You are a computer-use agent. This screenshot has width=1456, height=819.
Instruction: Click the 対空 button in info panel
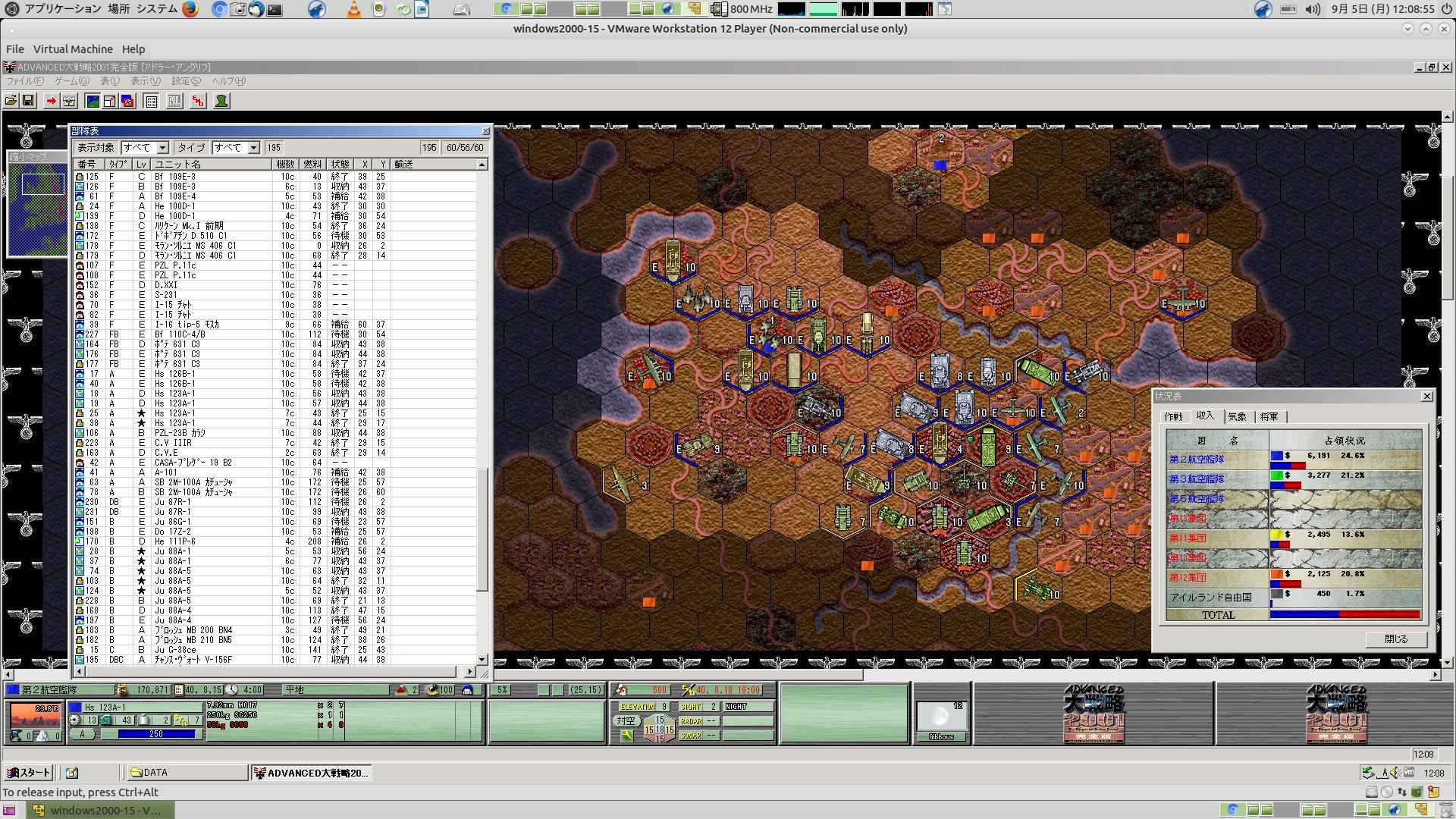pyautogui.click(x=626, y=721)
